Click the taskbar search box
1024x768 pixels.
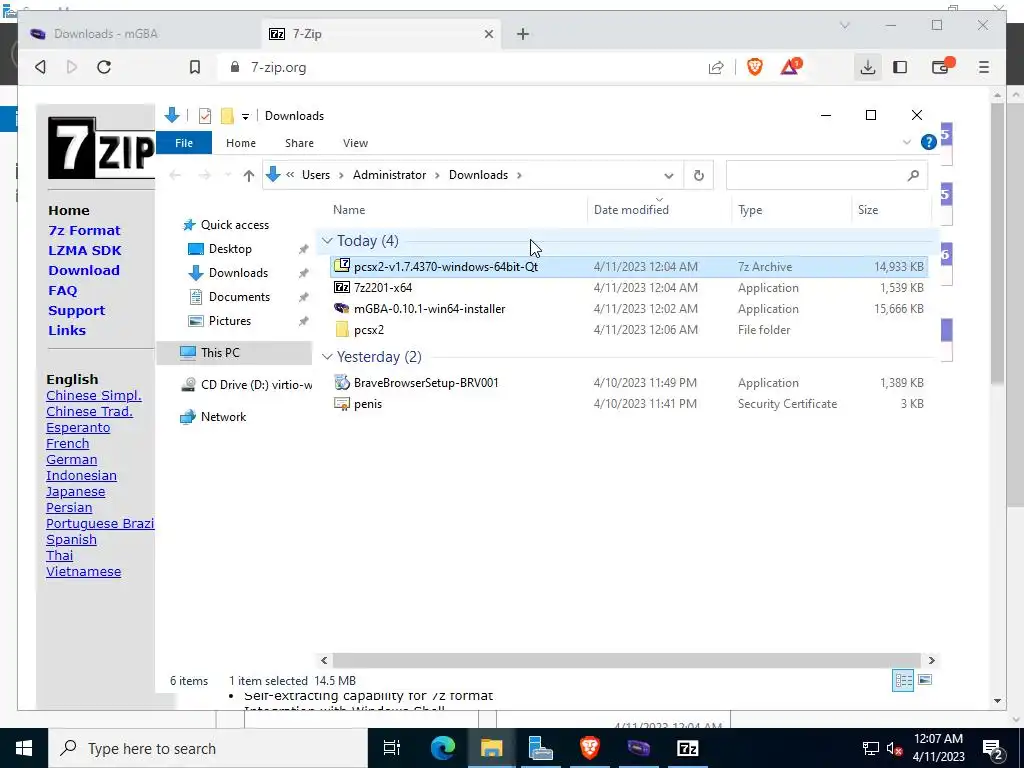208,748
